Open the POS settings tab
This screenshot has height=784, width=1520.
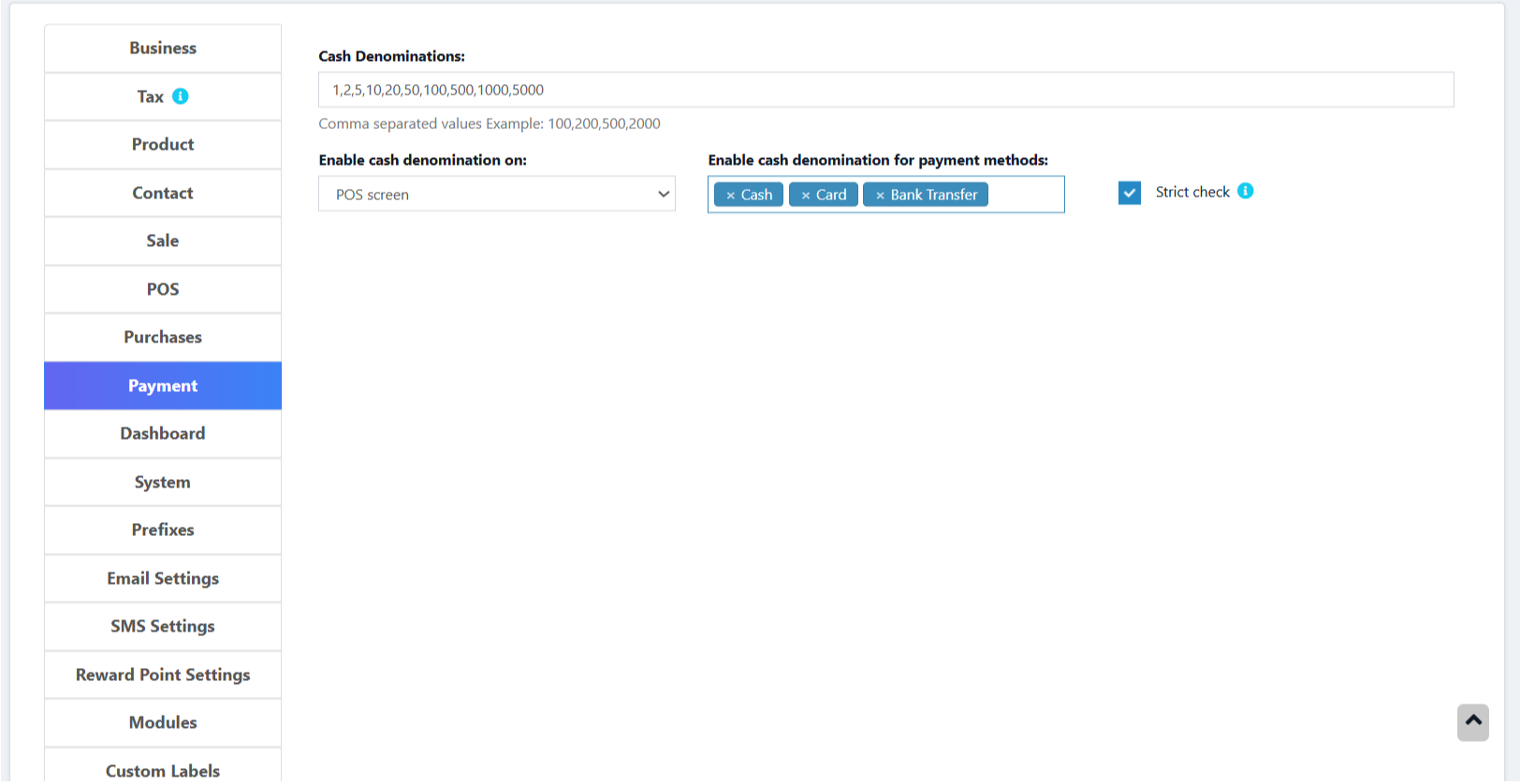pyautogui.click(x=163, y=289)
